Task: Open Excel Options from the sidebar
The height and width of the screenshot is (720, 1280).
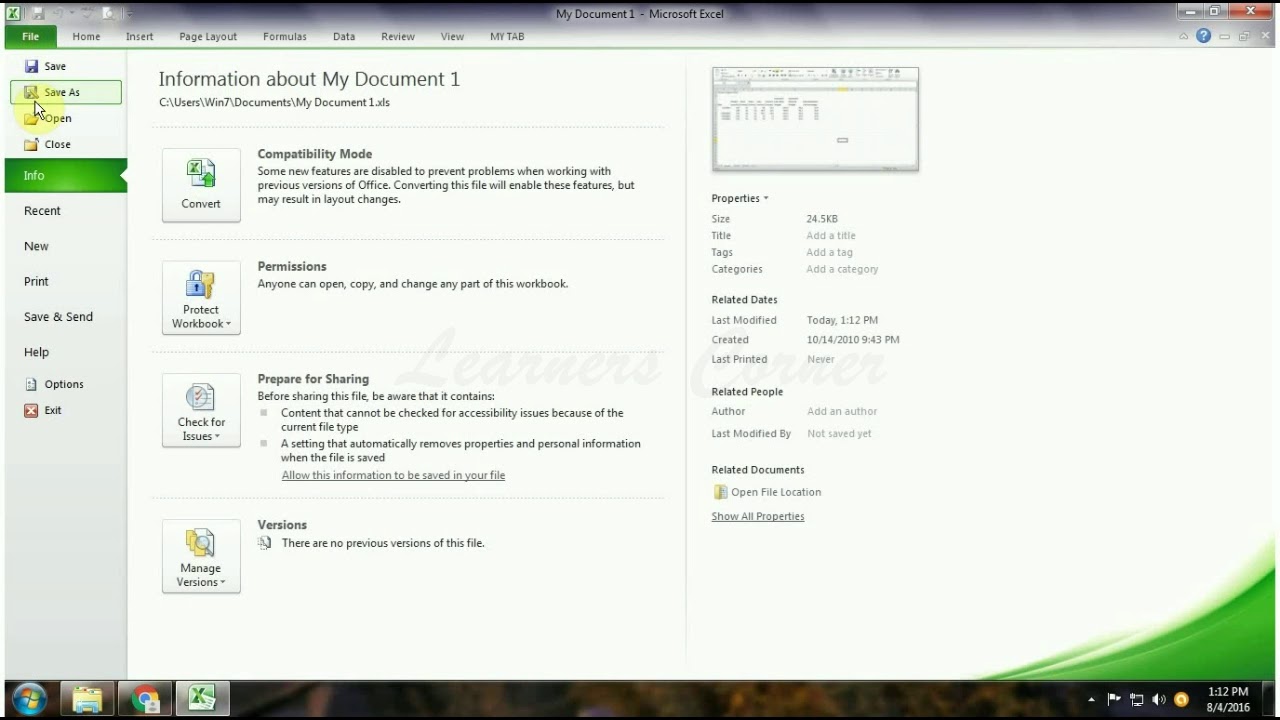Action: click(x=54, y=384)
